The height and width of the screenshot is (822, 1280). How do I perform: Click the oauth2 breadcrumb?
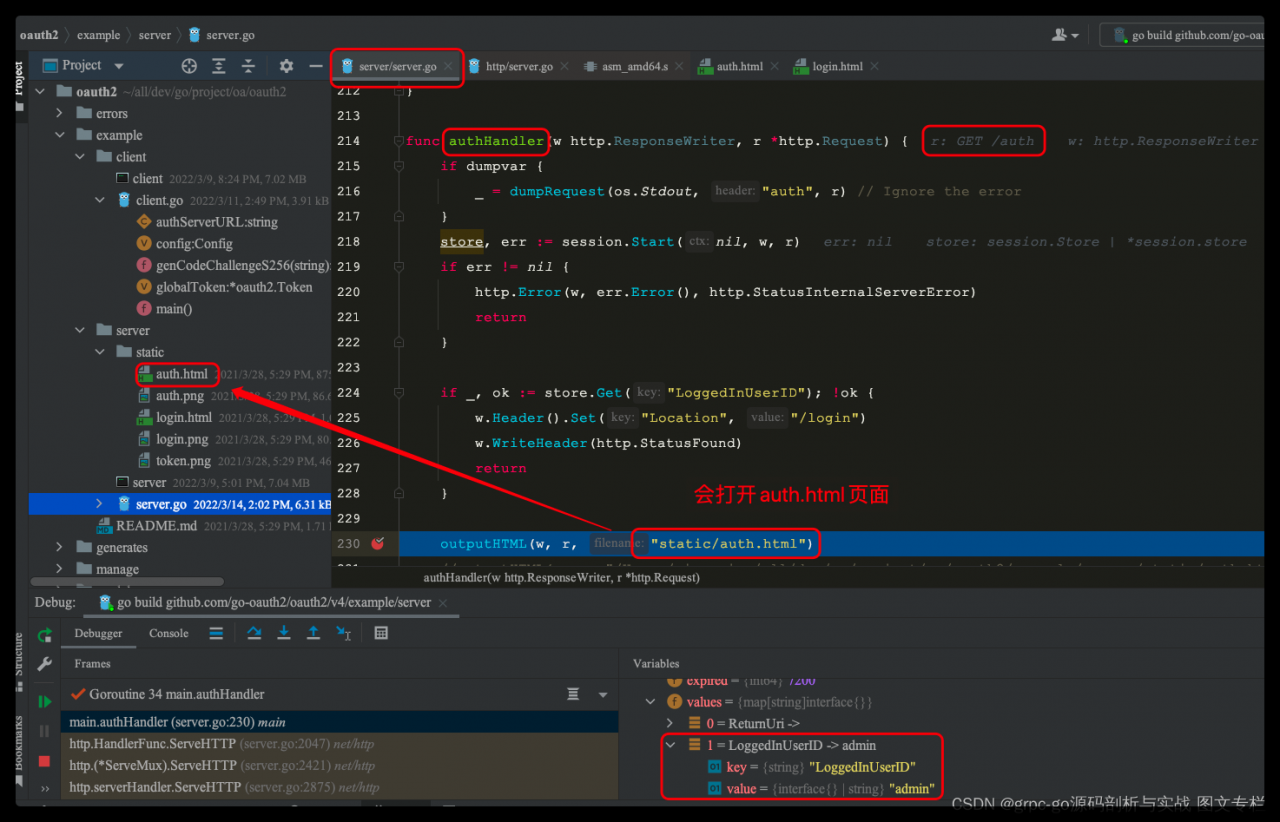click(39, 35)
